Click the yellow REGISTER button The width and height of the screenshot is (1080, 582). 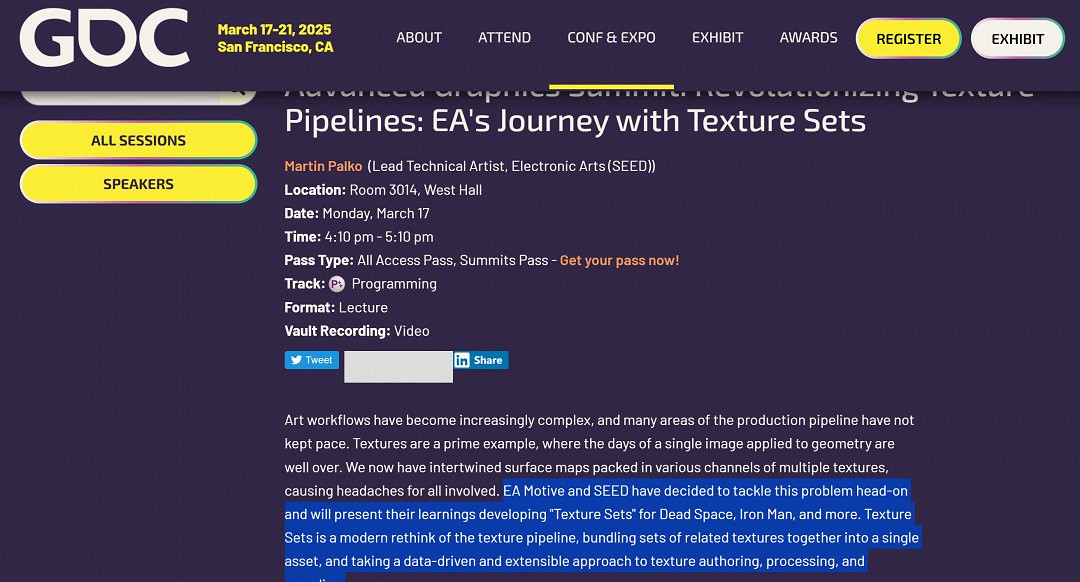(907, 38)
